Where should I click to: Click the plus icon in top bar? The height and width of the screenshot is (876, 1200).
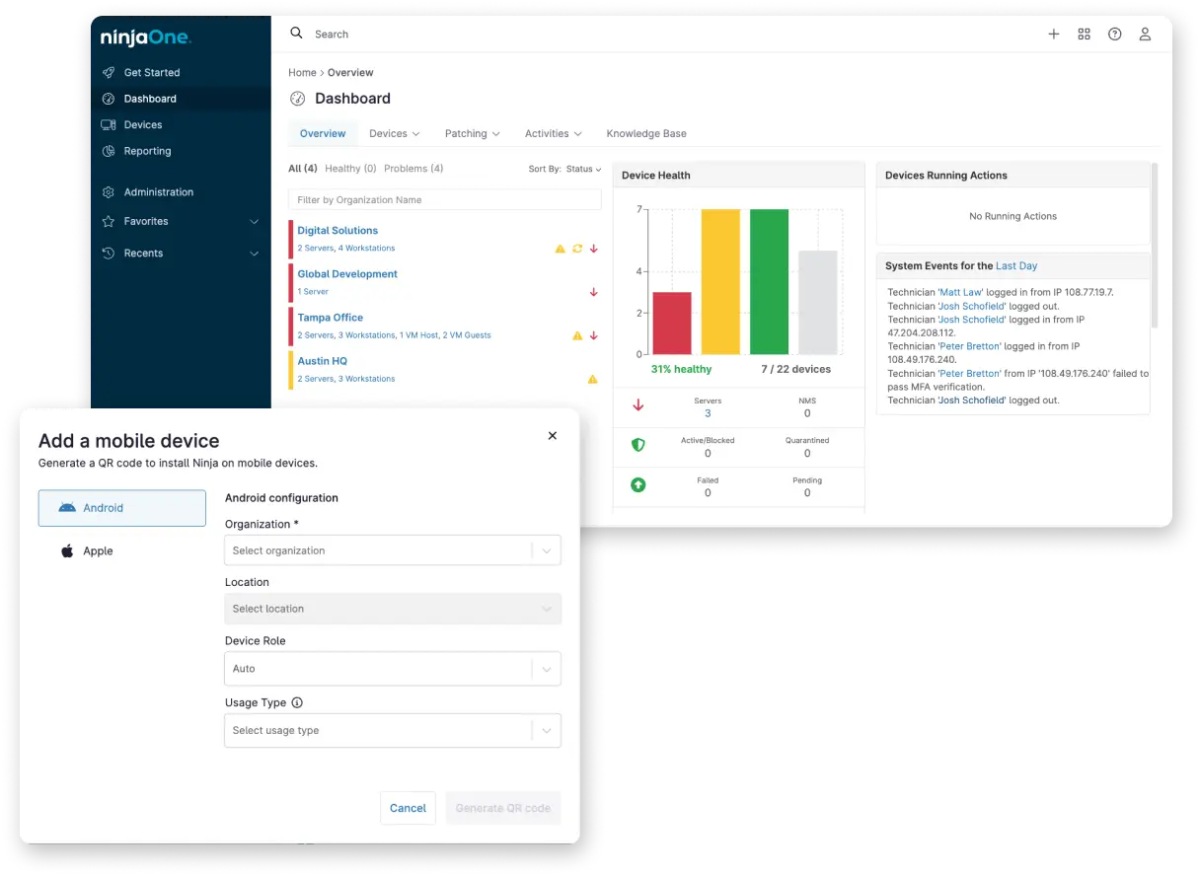[1053, 34]
